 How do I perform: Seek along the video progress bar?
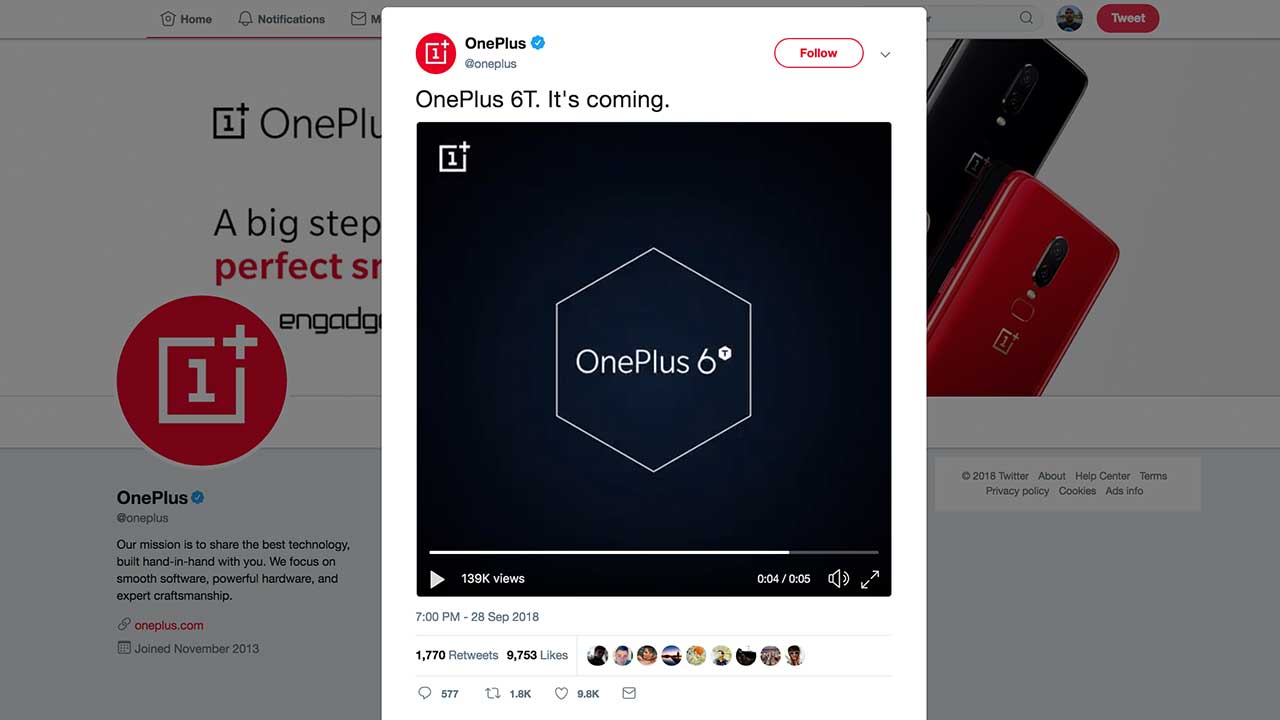pyautogui.click(x=654, y=552)
